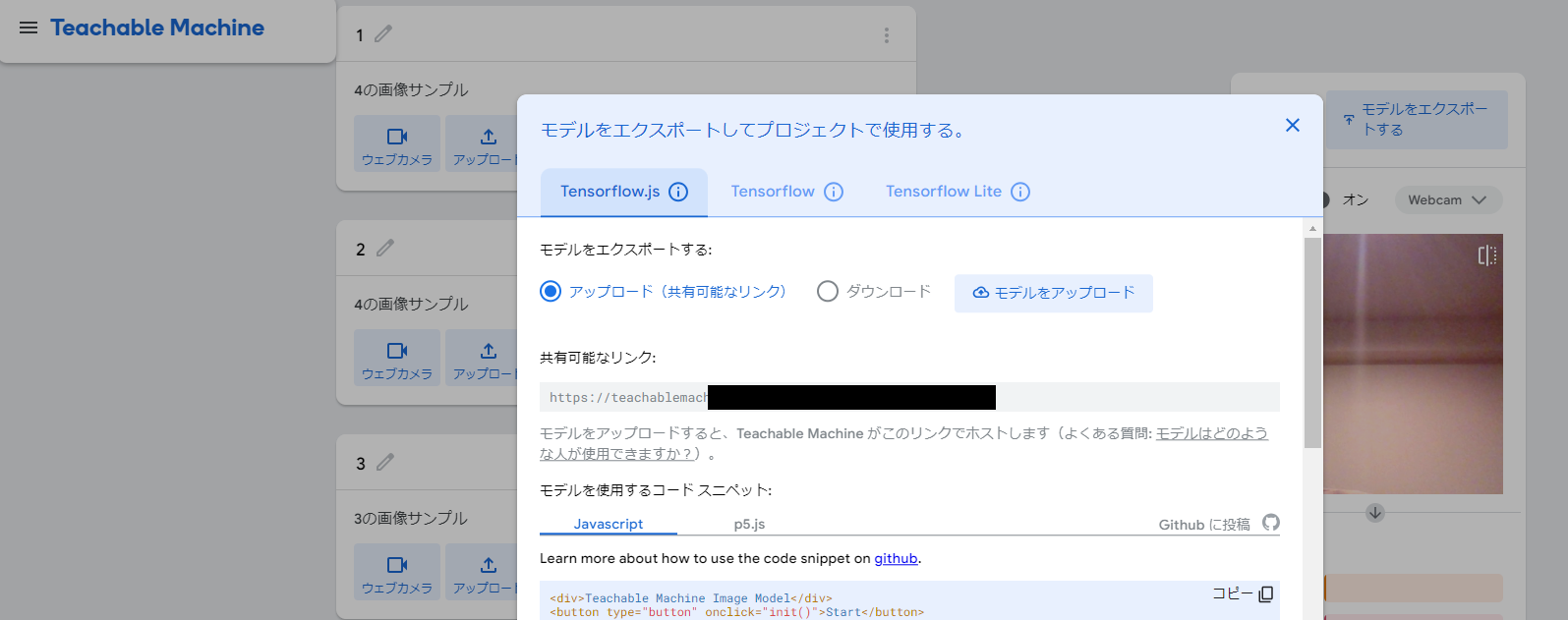This screenshot has width=1568, height=620.
Task: Click the shareable link URL field
Action: [909, 397]
